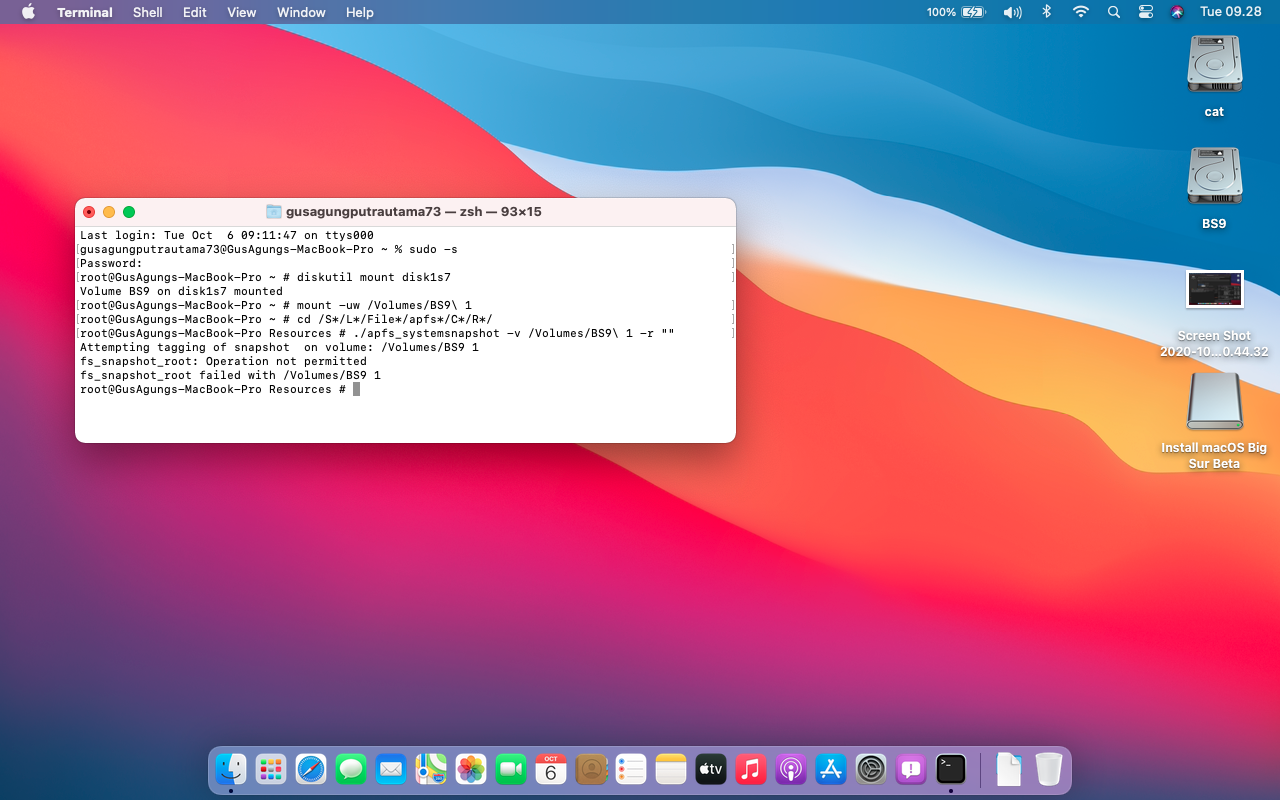The image size is (1280, 800).
Task: Open Podcasts app in Dock
Action: 791,769
